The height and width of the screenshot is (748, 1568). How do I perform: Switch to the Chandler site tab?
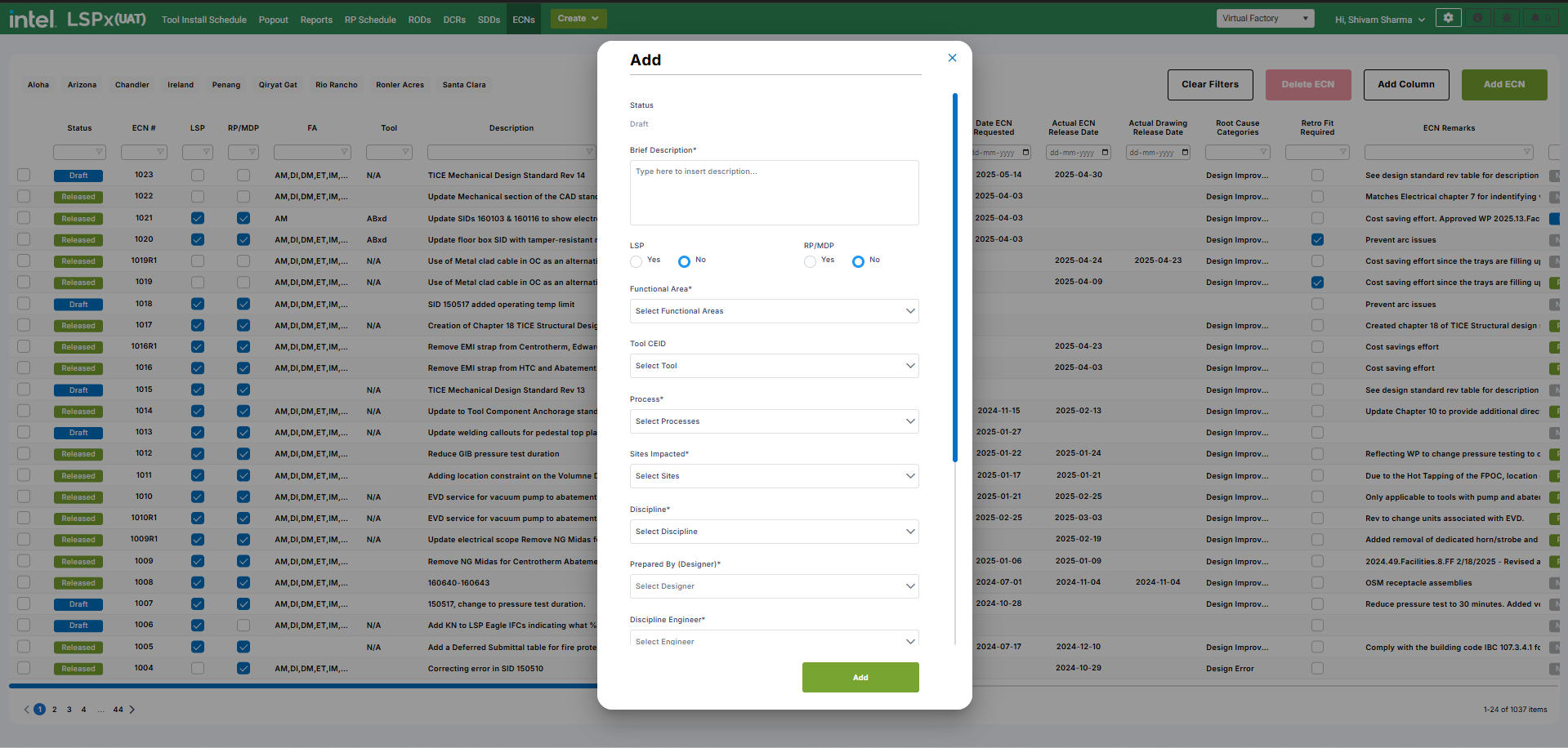pyautogui.click(x=132, y=85)
